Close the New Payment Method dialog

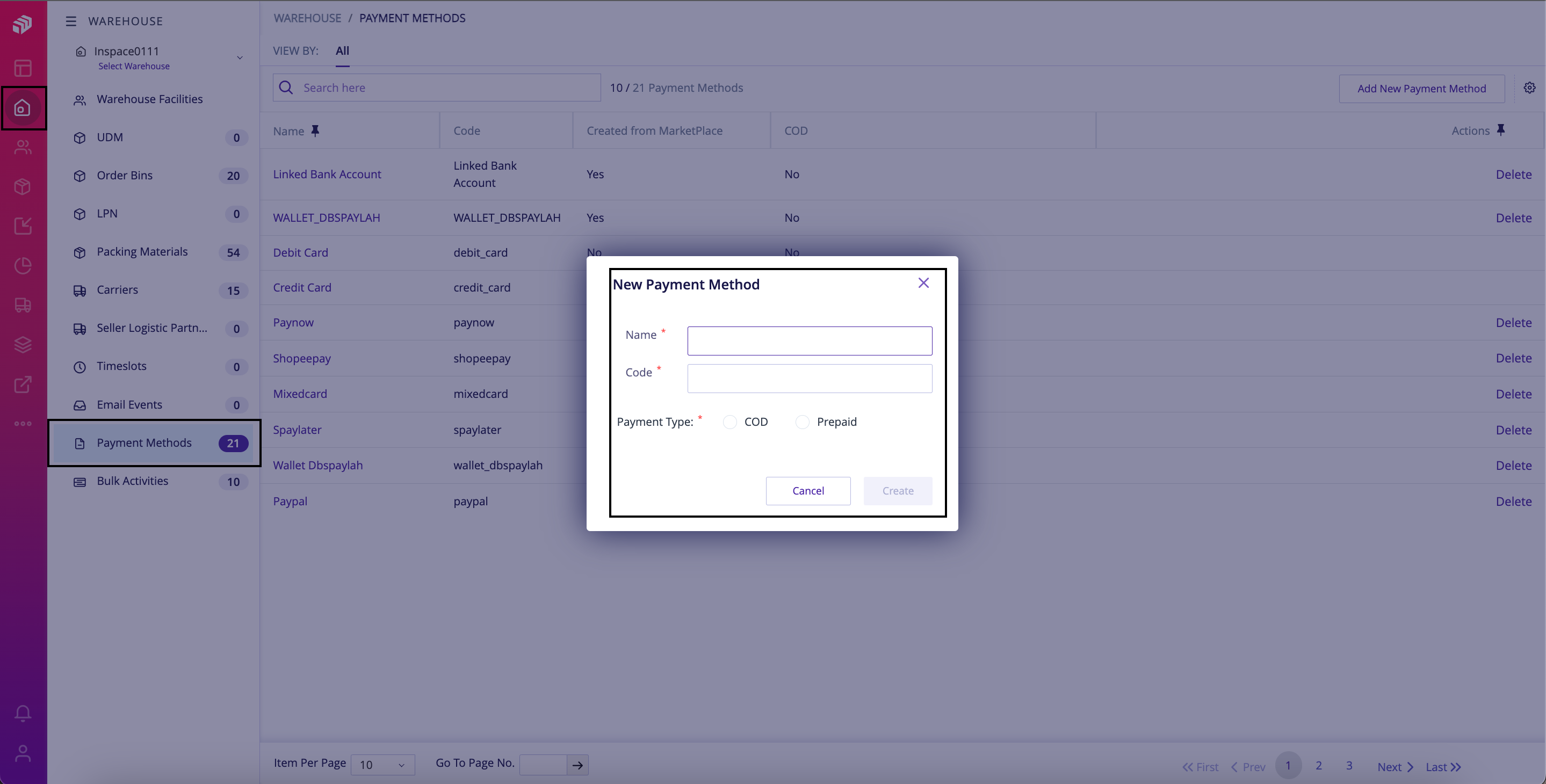pyautogui.click(x=923, y=283)
